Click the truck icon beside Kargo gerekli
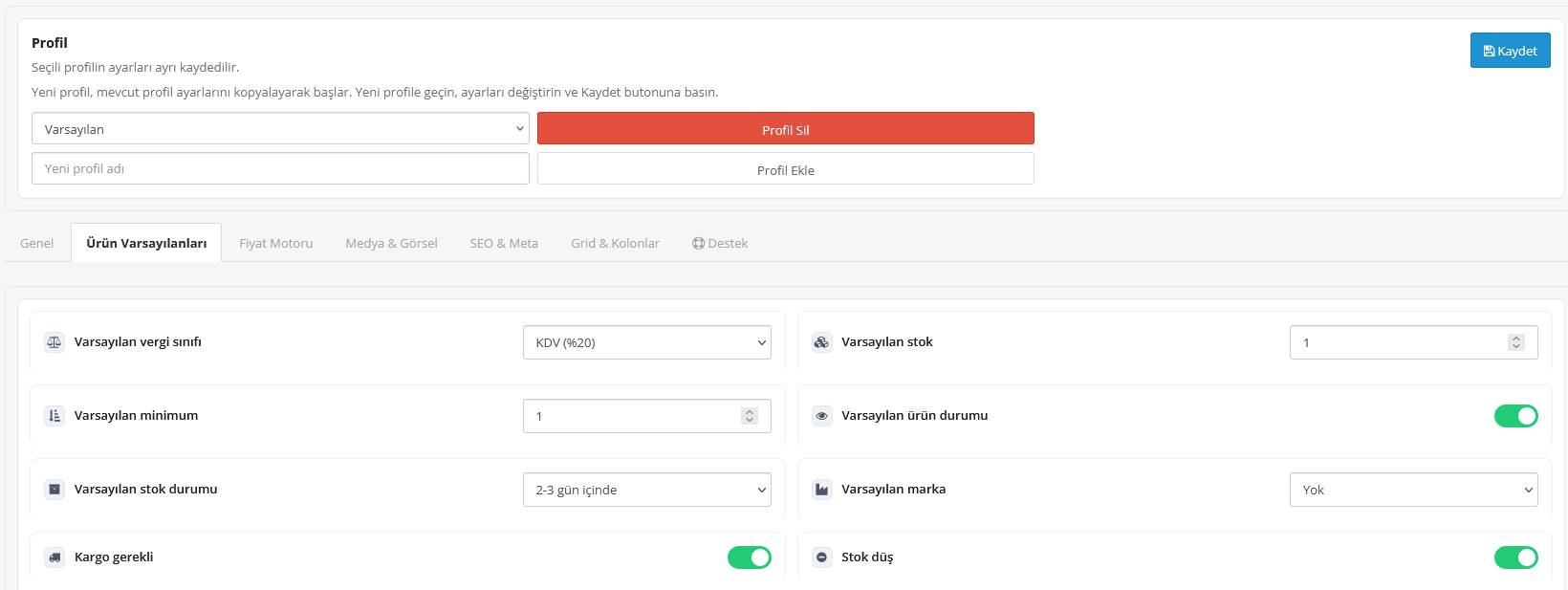1568x590 pixels. pyautogui.click(x=54, y=557)
